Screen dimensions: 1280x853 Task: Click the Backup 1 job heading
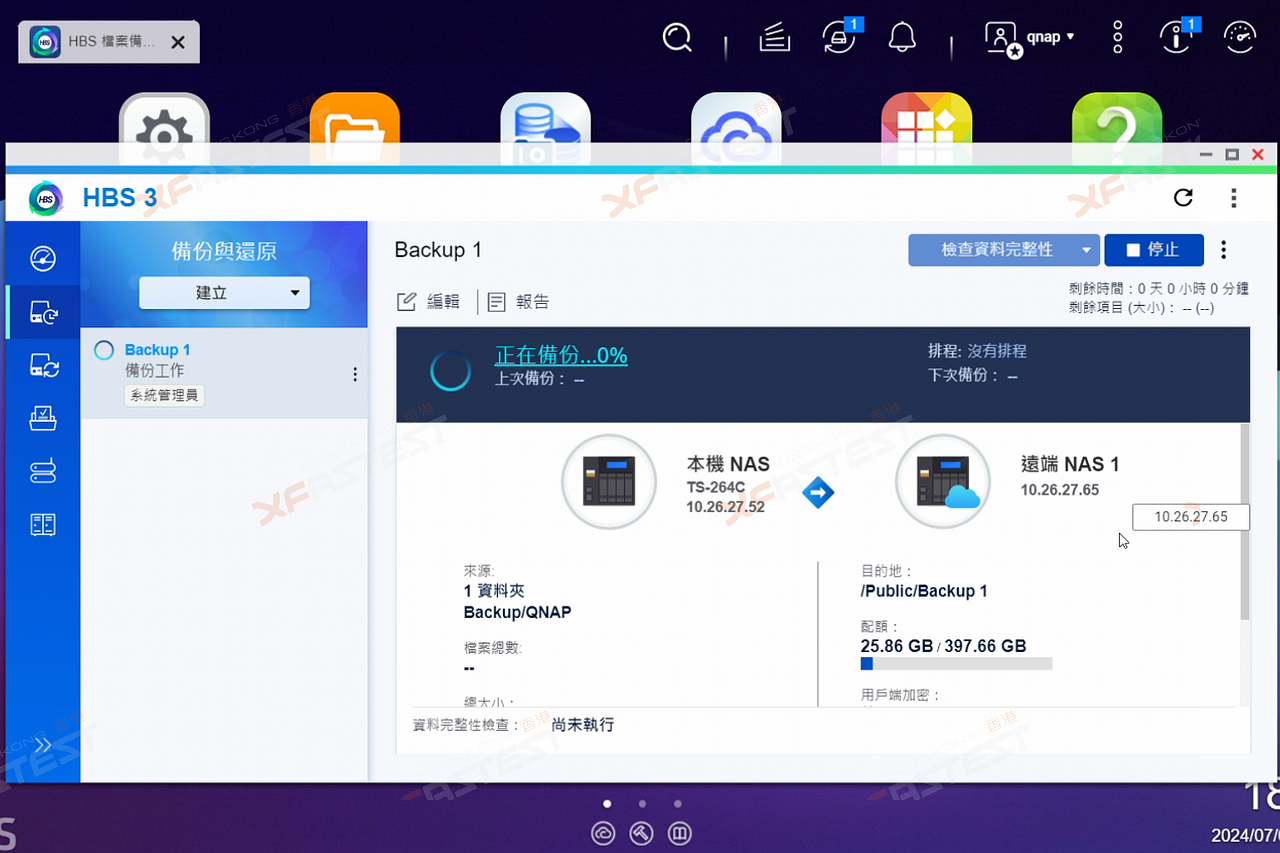[x=438, y=250]
